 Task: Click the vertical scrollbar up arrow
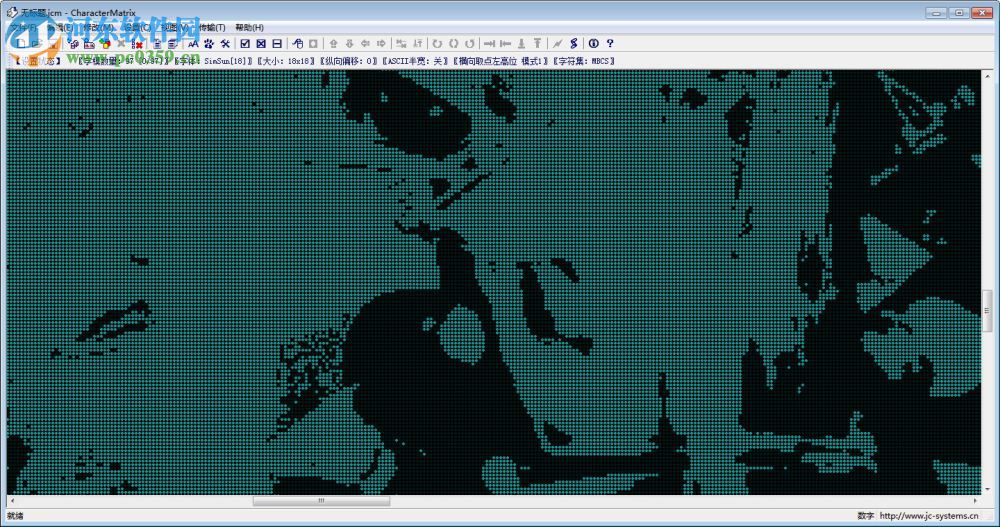[x=987, y=75]
